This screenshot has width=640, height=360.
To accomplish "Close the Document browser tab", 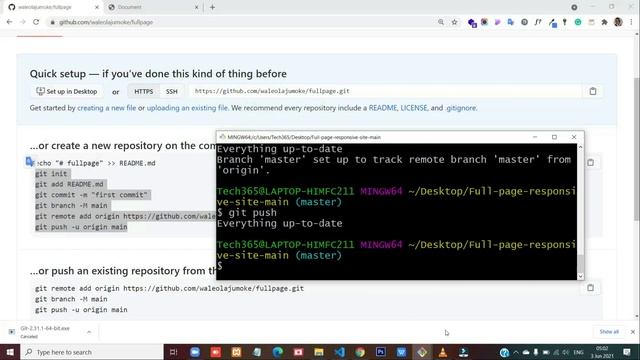I will (x=196, y=7).
